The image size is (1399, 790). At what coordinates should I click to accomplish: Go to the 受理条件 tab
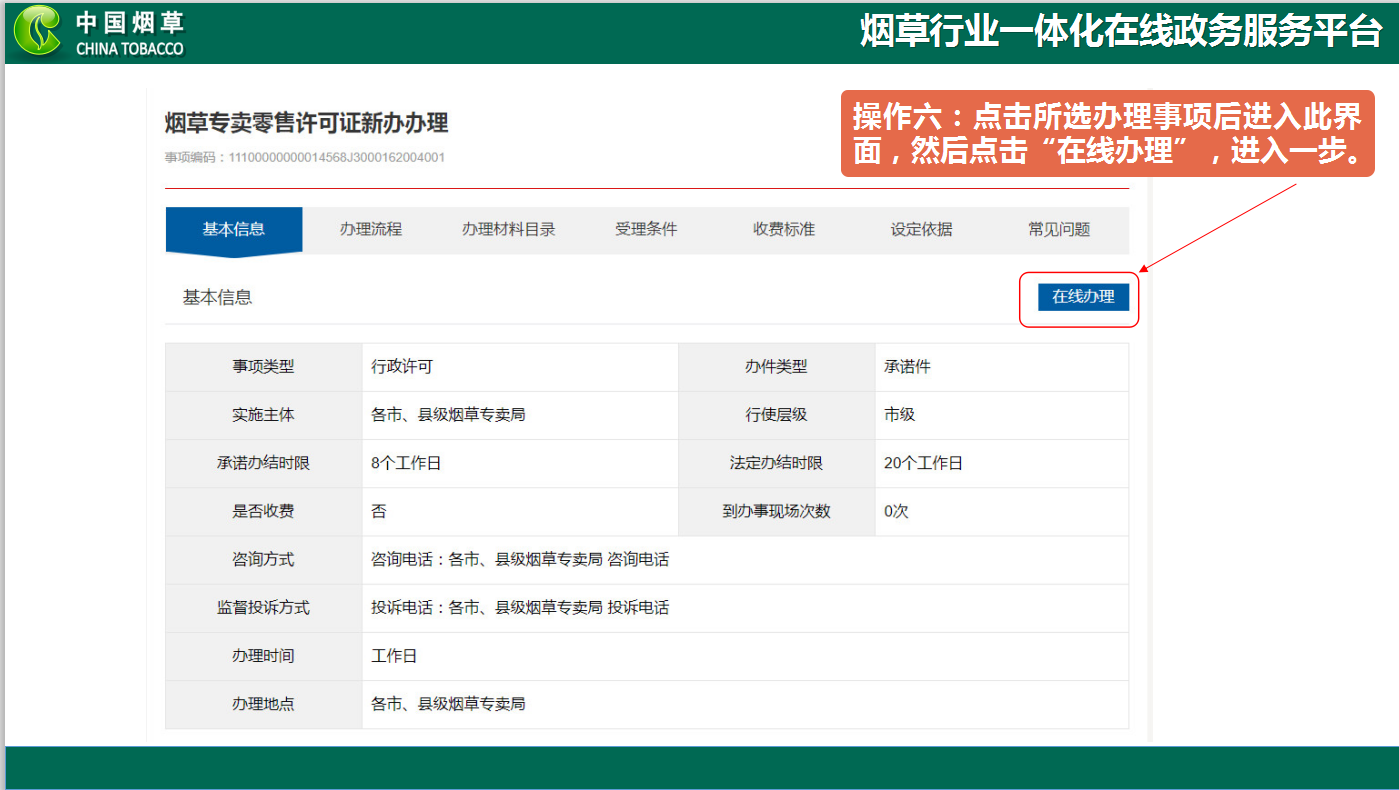click(646, 230)
